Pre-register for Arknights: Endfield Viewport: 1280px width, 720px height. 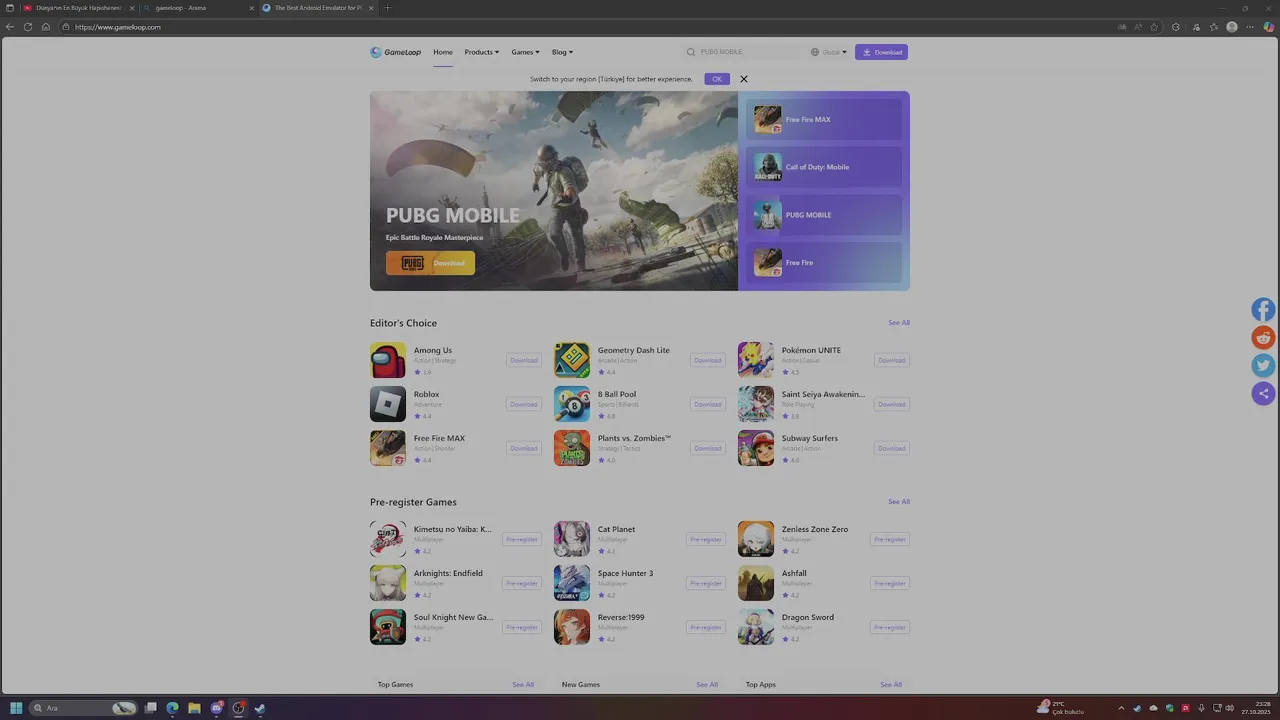click(522, 583)
